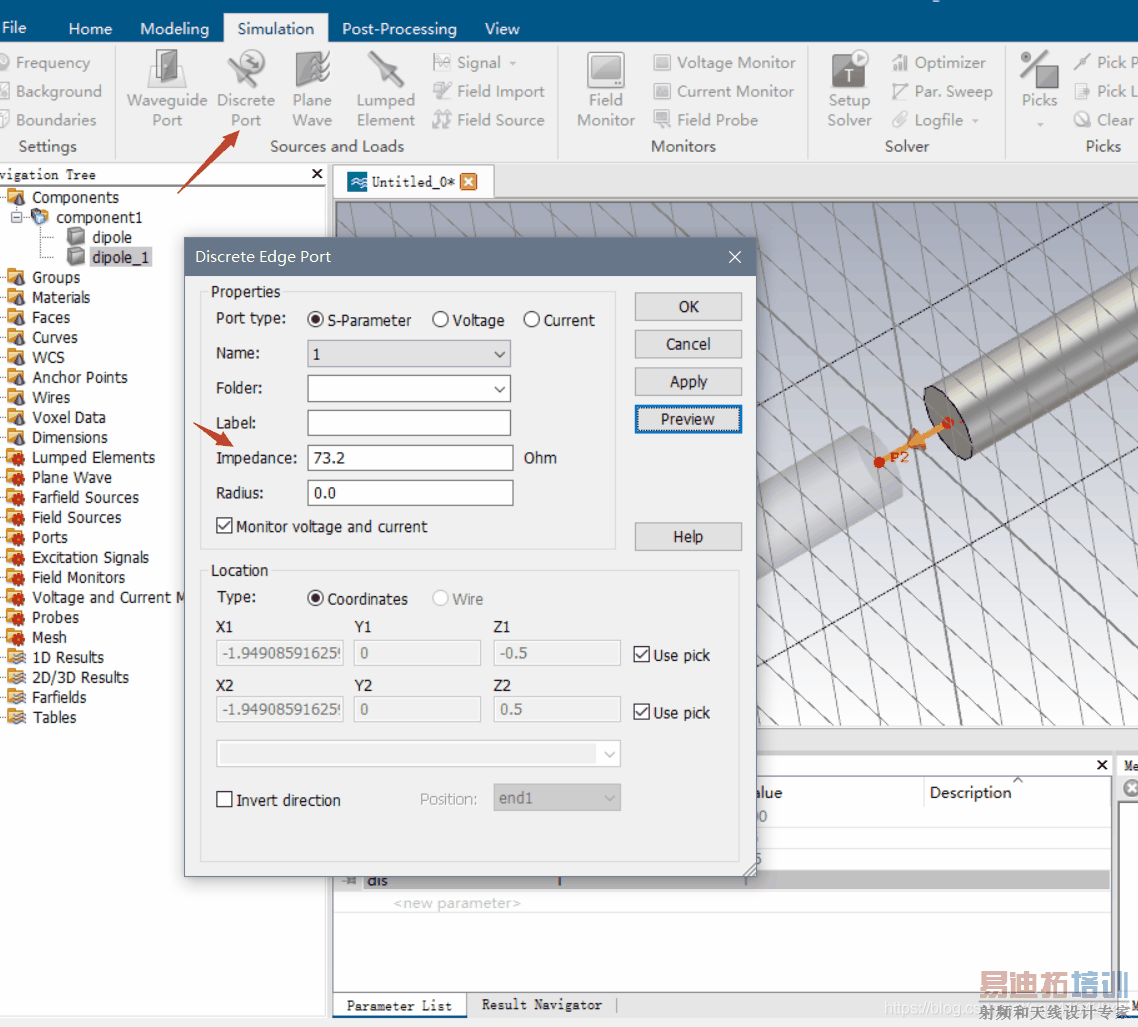
Task: Select S-Parameter port type
Action: (x=315, y=319)
